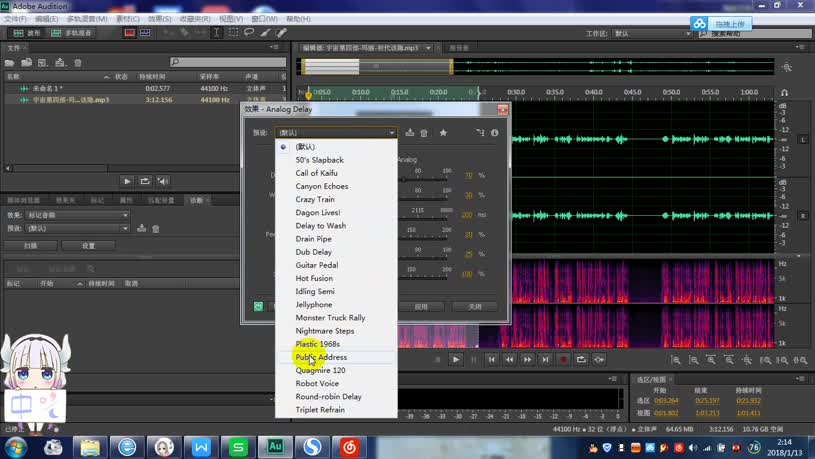Screen dimensions: 815x459
Task: Click the Zoom In time icon
Action: [711, 360]
